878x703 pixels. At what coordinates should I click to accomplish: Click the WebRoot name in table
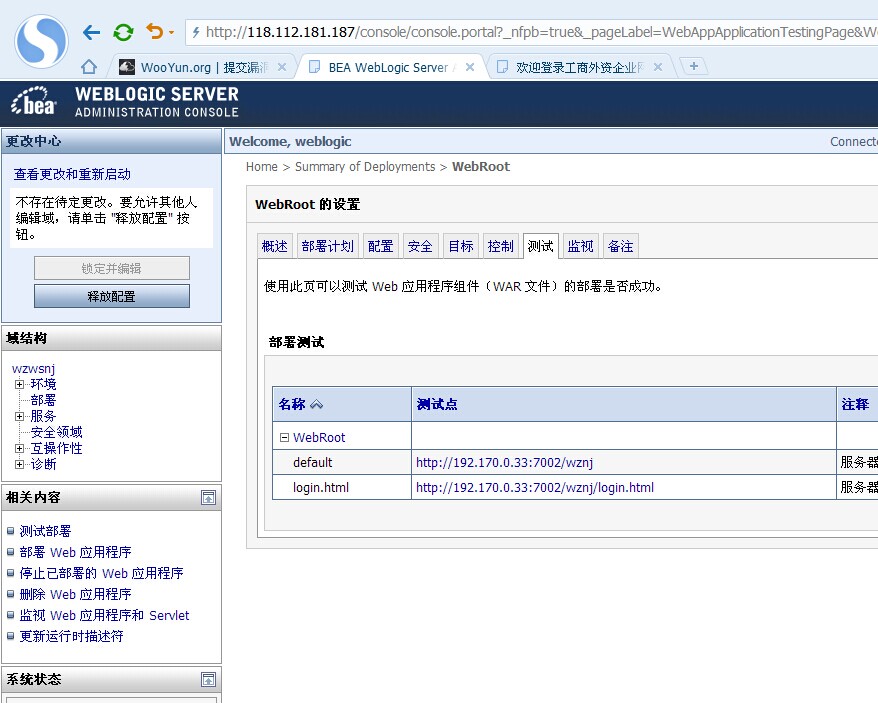(319, 437)
